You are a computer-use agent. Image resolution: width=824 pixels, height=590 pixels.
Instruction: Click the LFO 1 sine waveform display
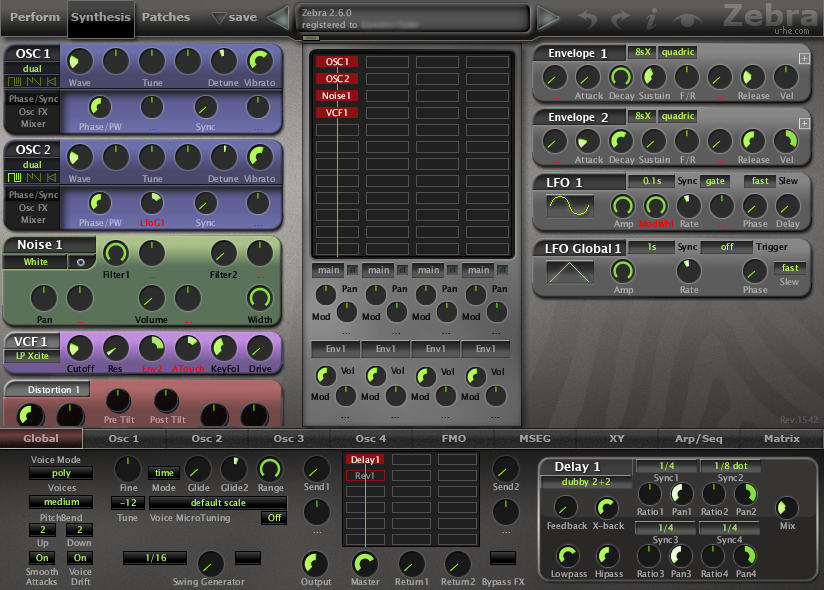point(570,206)
